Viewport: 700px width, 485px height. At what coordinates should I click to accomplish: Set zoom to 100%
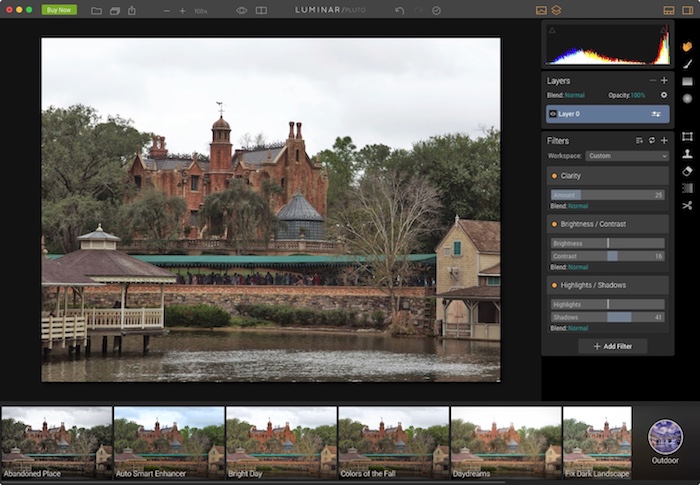point(200,11)
